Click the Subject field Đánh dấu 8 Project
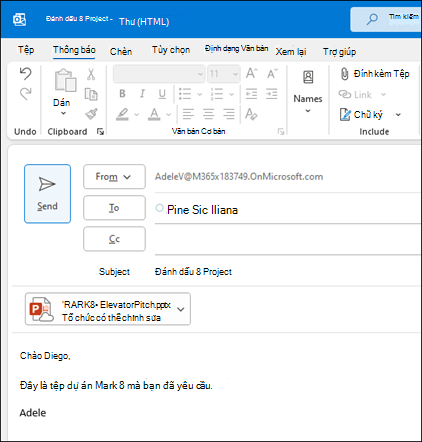422x442 pixels. coord(193,272)
